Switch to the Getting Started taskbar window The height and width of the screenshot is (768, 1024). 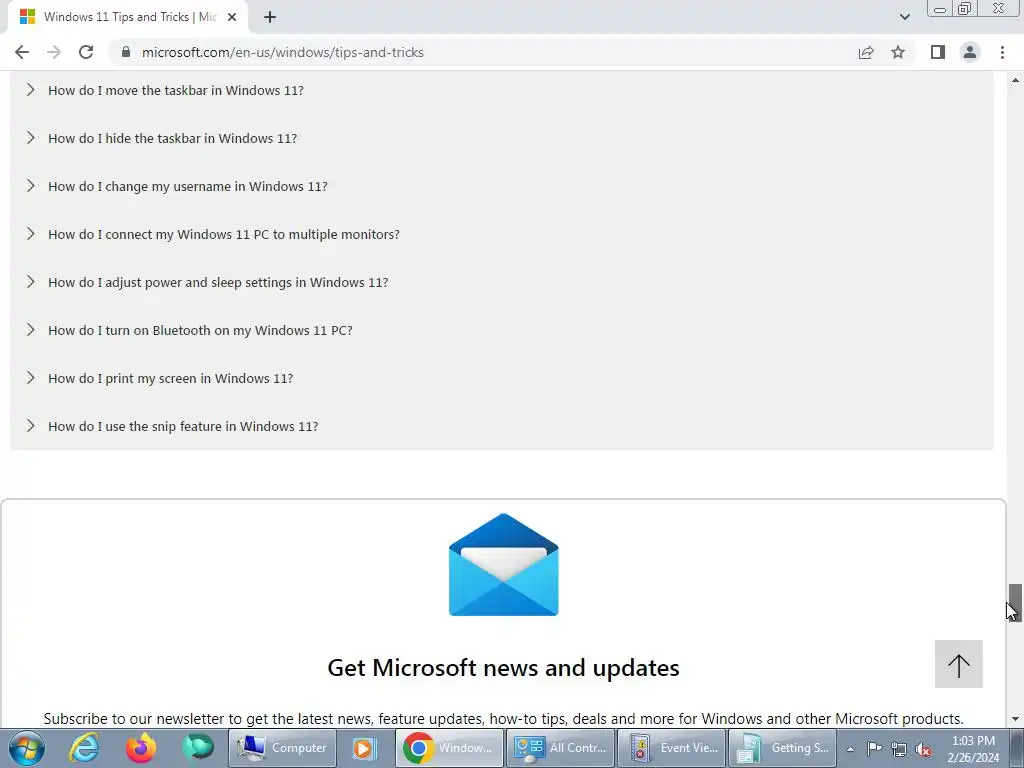coord(782,748)
